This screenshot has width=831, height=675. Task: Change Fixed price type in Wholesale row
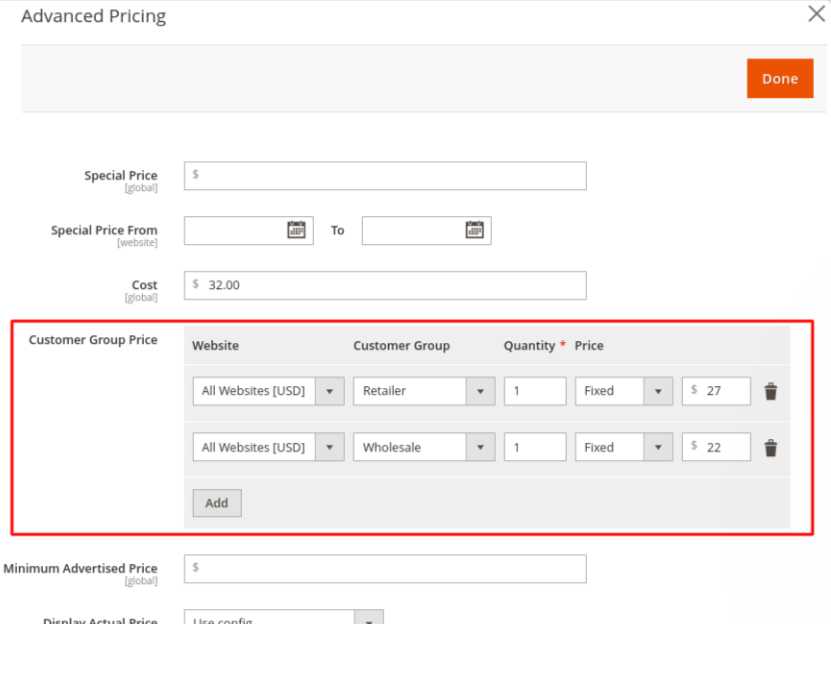coord(623,448)
